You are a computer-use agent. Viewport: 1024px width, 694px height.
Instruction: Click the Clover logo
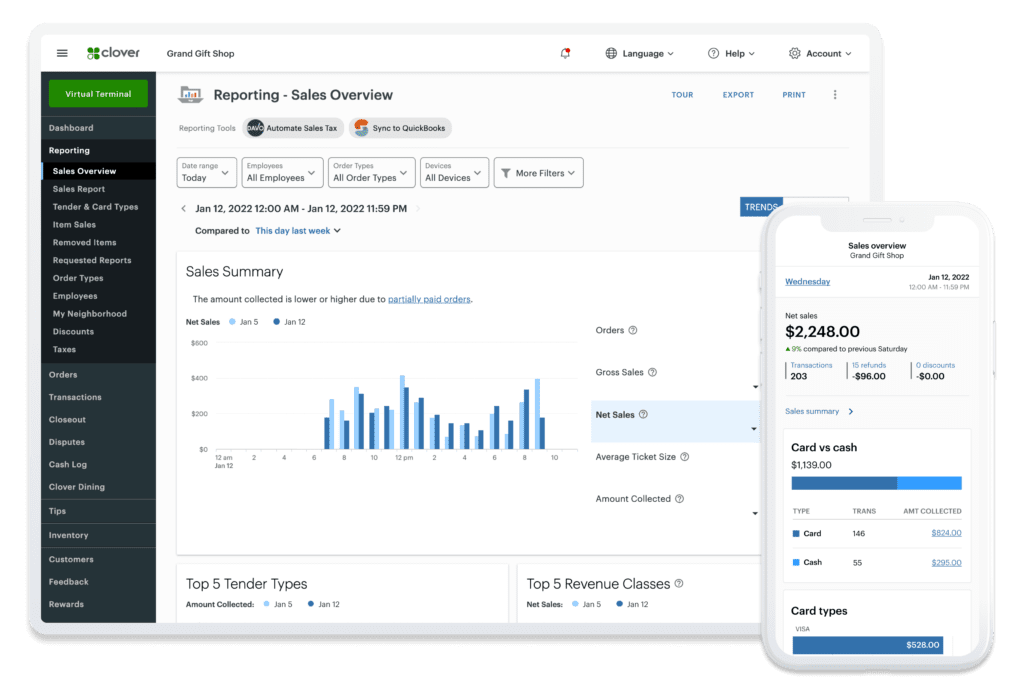pos(113,53)
